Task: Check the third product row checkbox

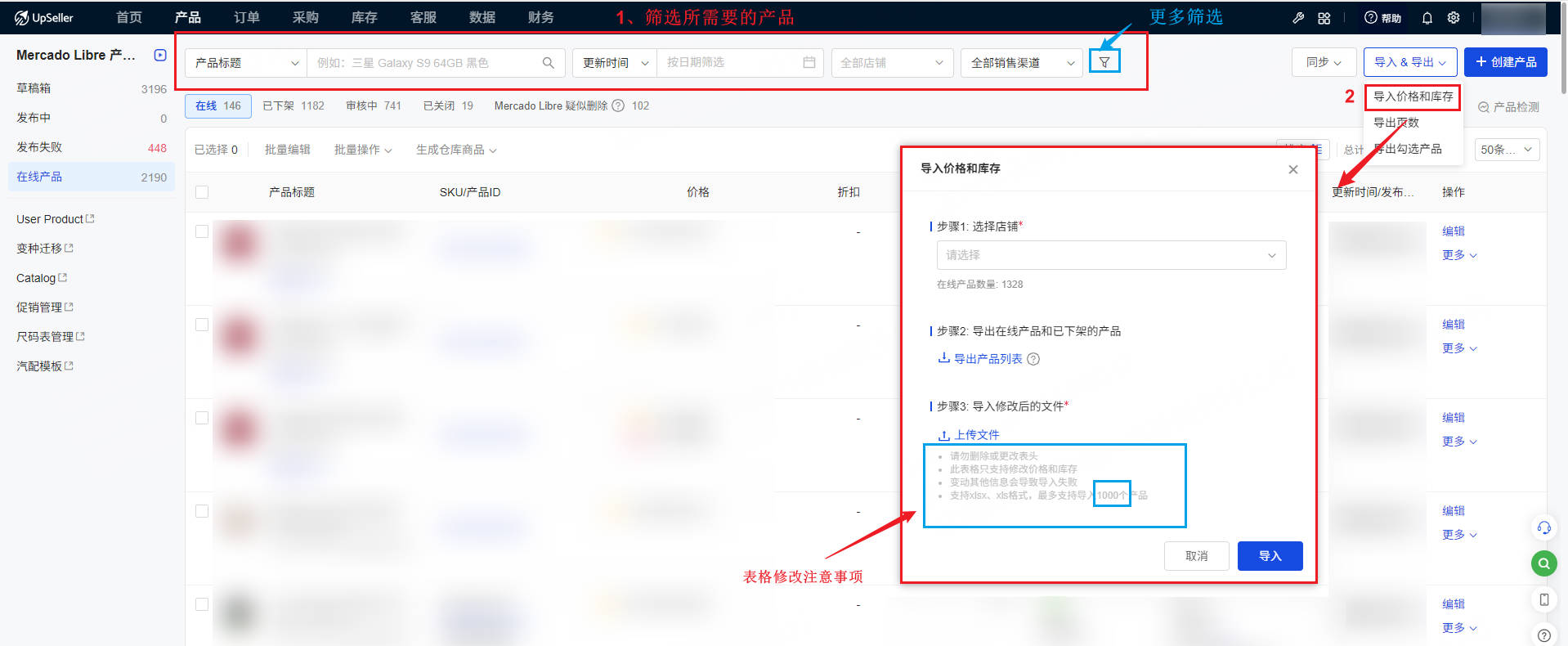Action: (x=202, y=418)
